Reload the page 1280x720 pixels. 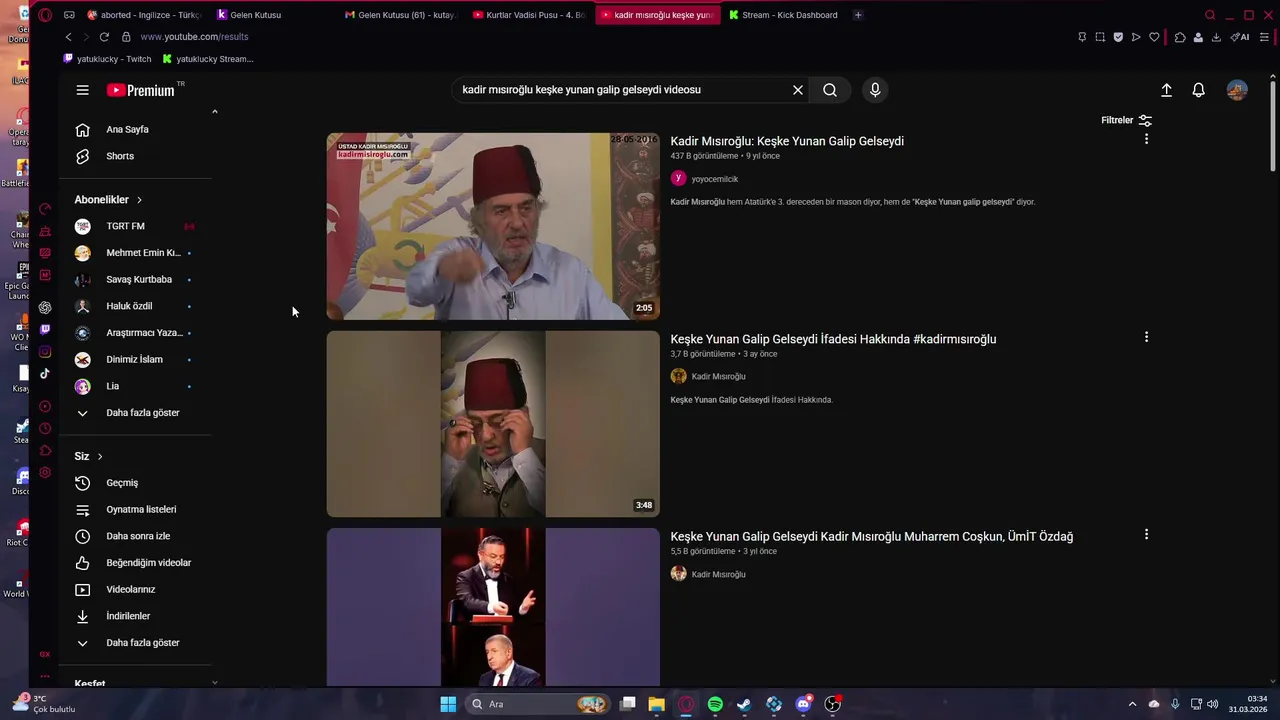[x=104, y=37]
